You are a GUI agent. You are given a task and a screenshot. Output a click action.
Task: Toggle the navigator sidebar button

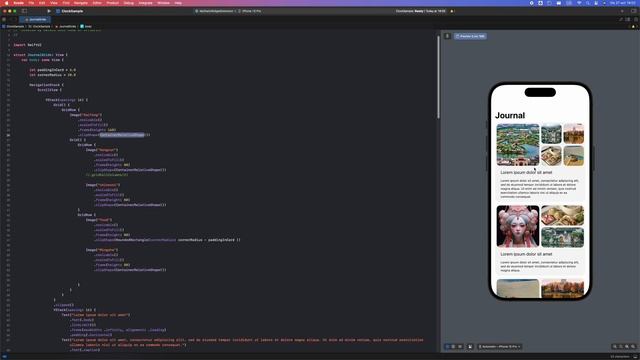click(x=24, y=11)
